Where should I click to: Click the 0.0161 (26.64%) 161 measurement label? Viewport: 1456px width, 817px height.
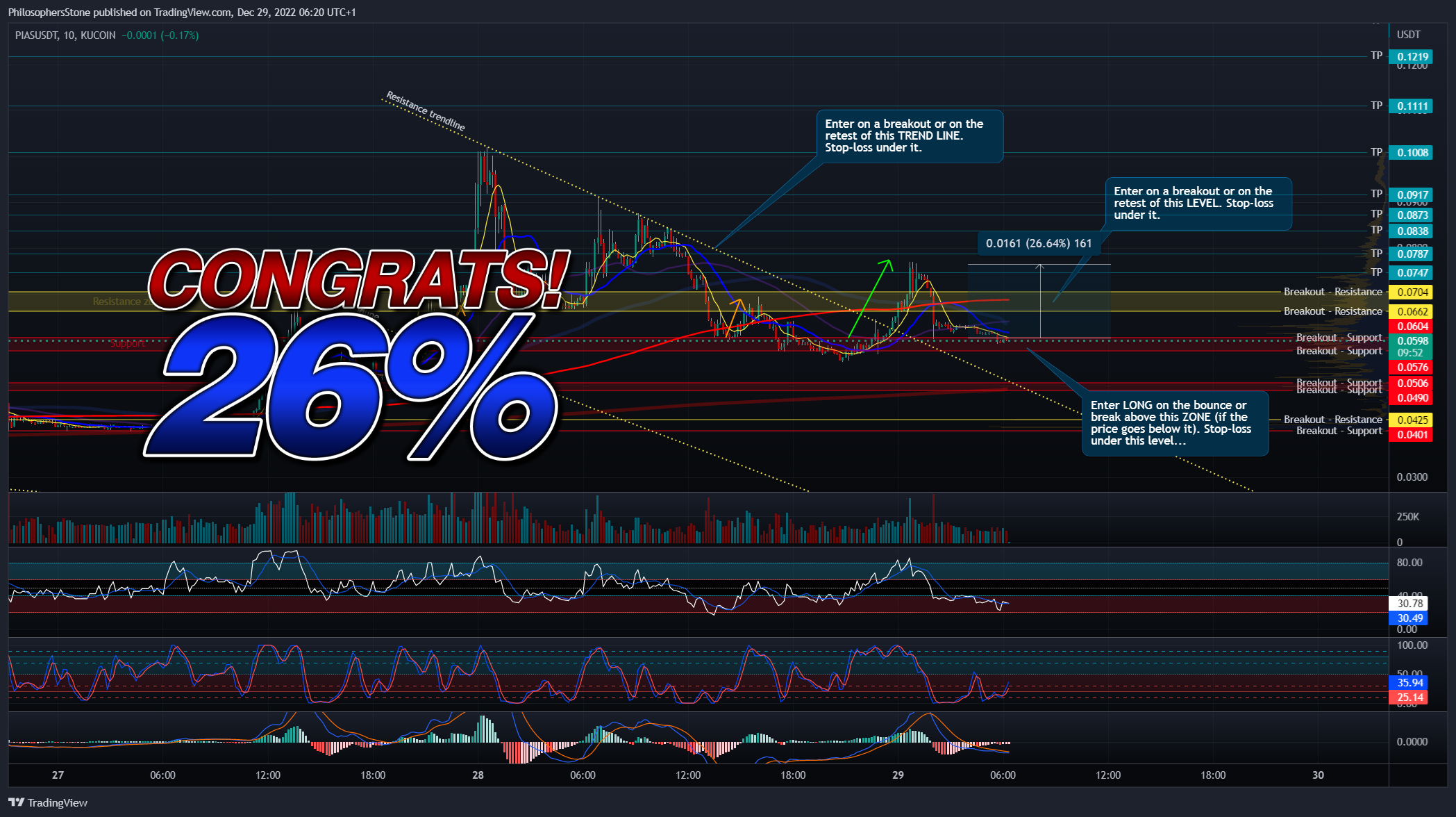[1039, 244]
